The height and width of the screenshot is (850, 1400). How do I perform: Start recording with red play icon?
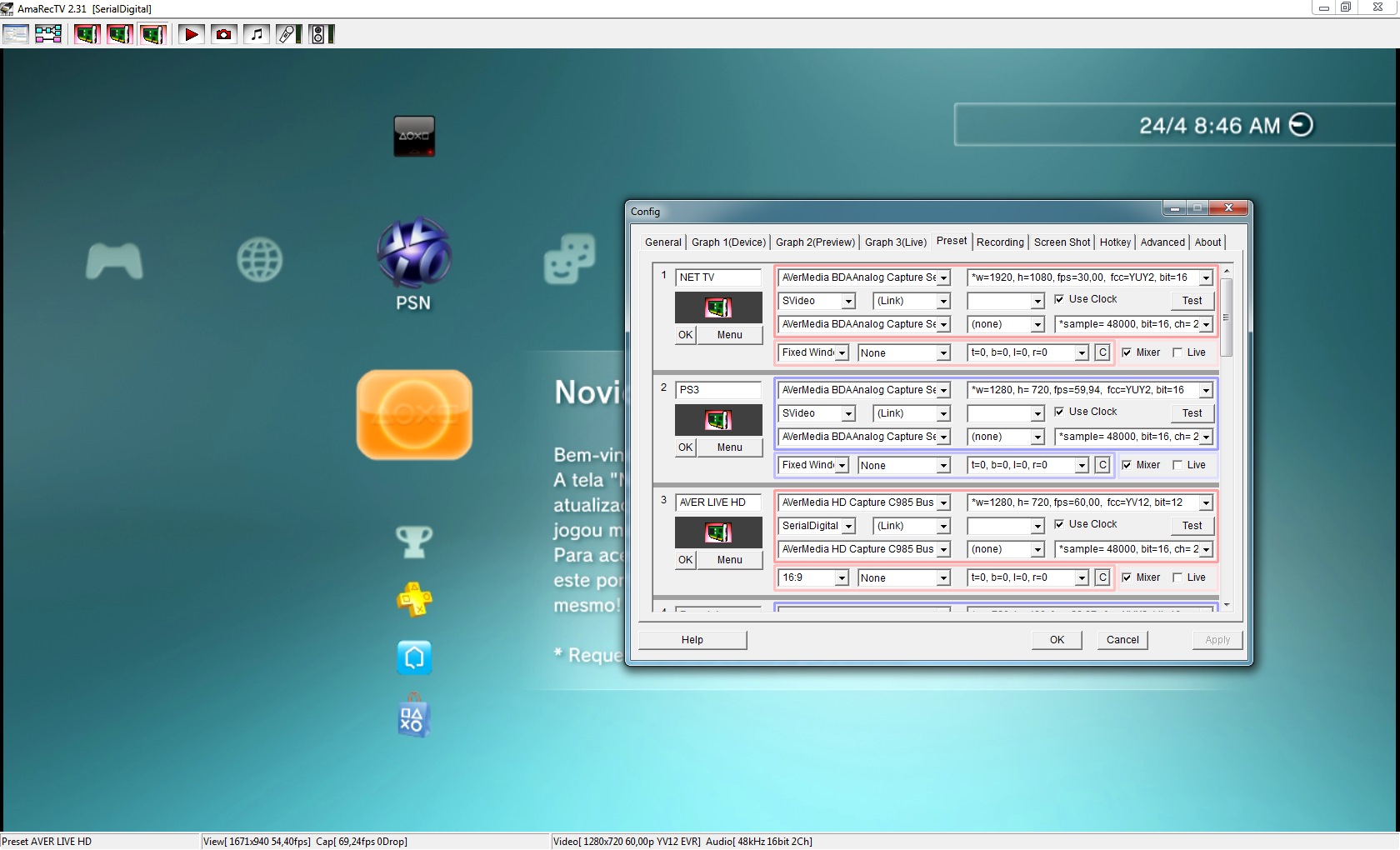click(x=192, y=34)
